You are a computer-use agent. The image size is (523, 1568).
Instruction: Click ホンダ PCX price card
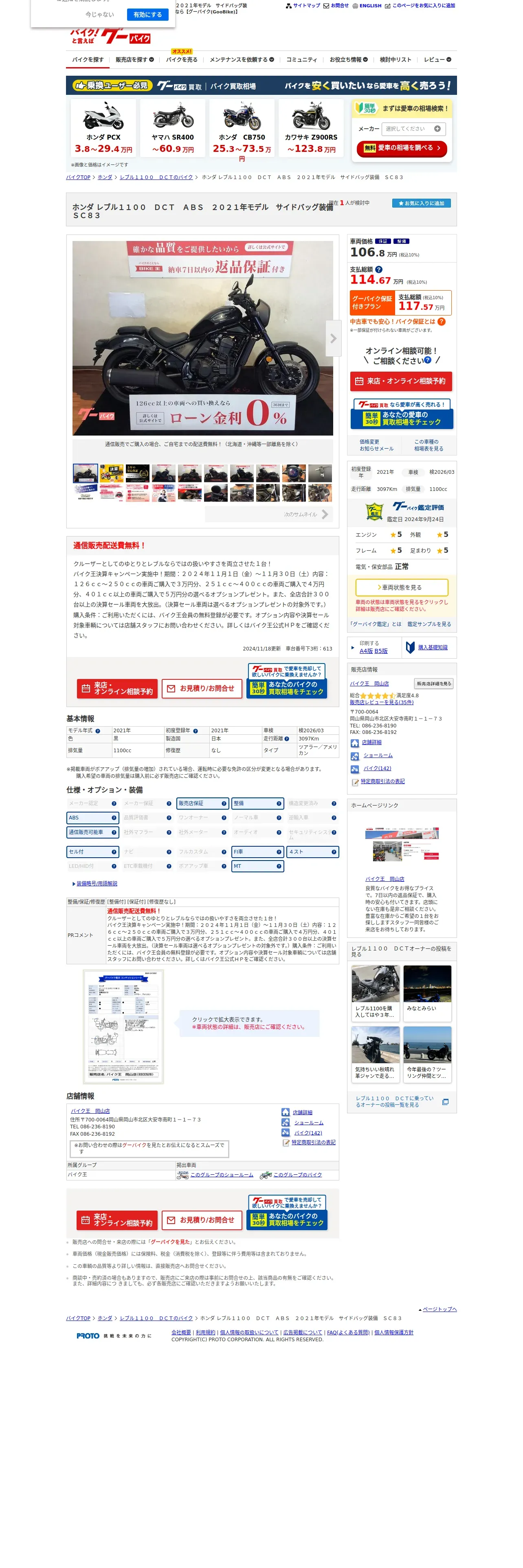(103, 129)
